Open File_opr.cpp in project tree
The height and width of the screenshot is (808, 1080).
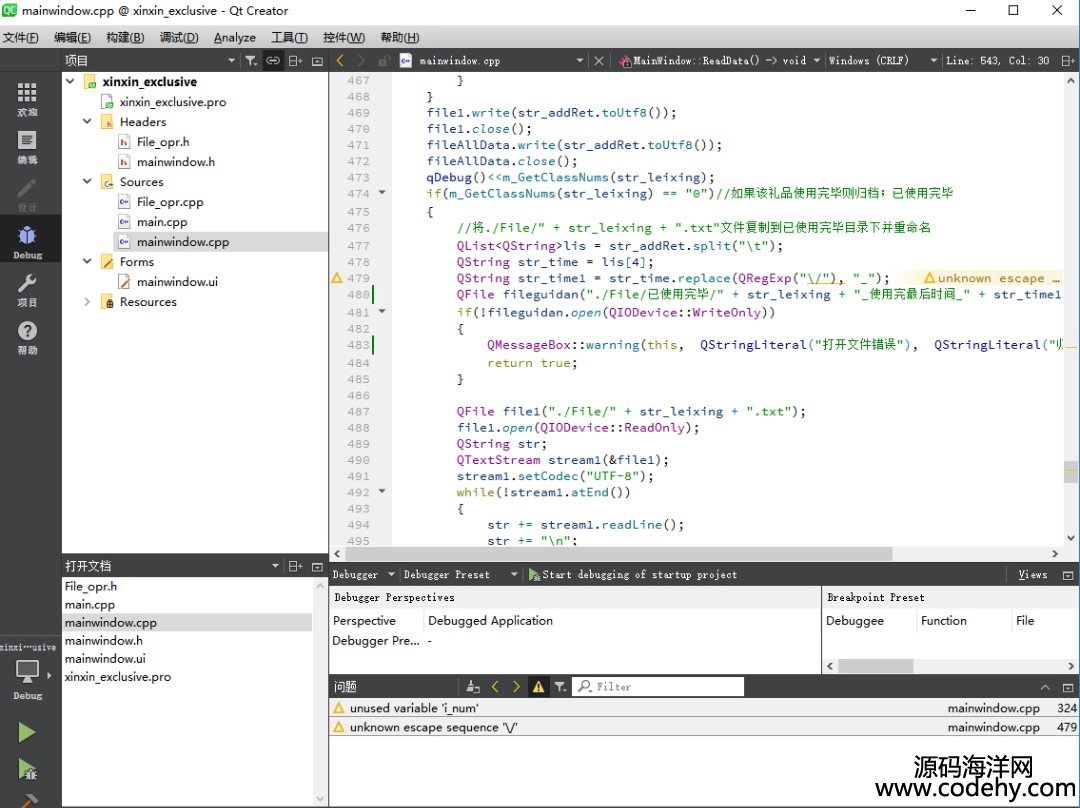point(170,202)
